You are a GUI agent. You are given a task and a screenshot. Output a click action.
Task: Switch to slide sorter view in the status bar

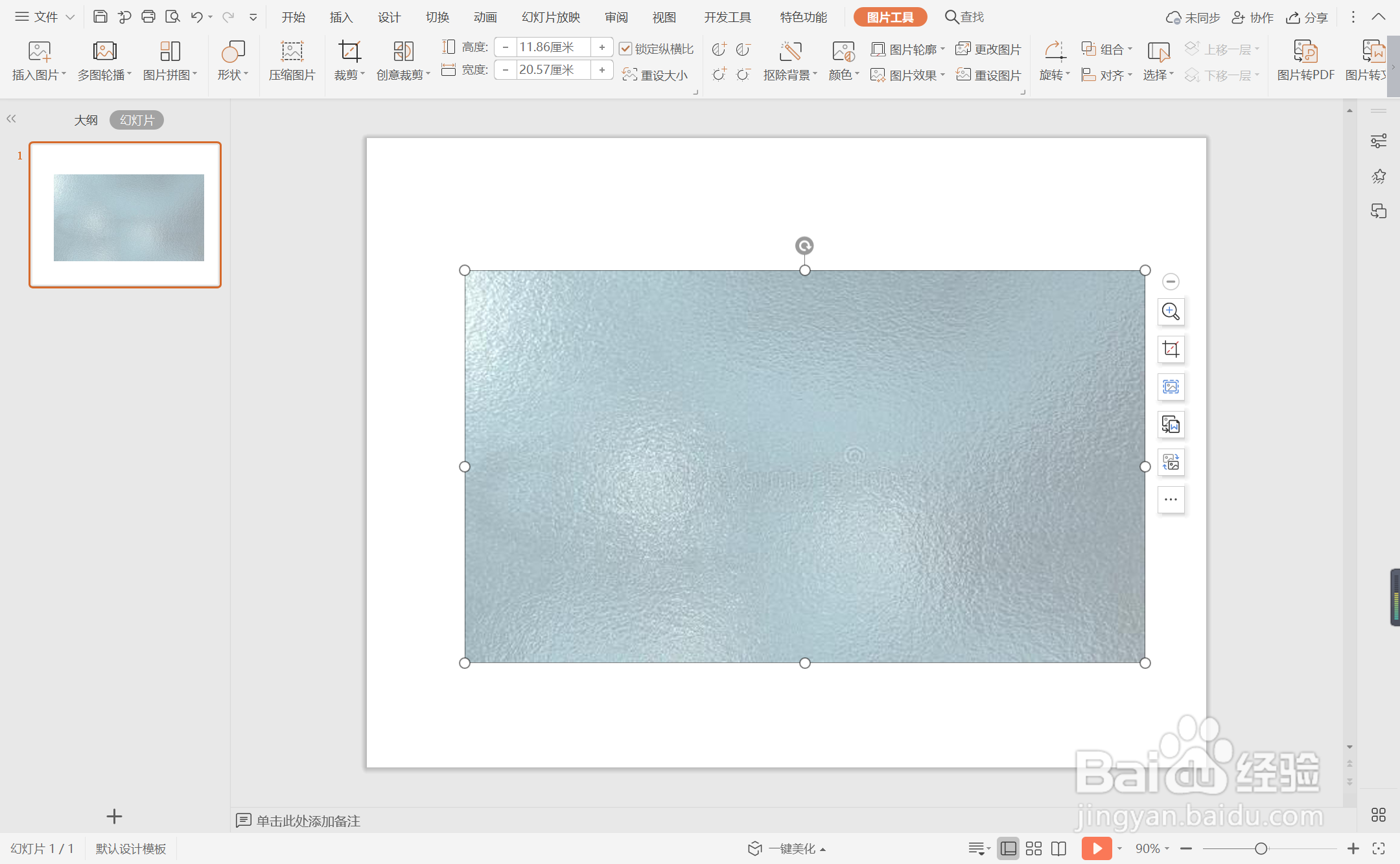pyautogui.click(x=1034, y=848)
